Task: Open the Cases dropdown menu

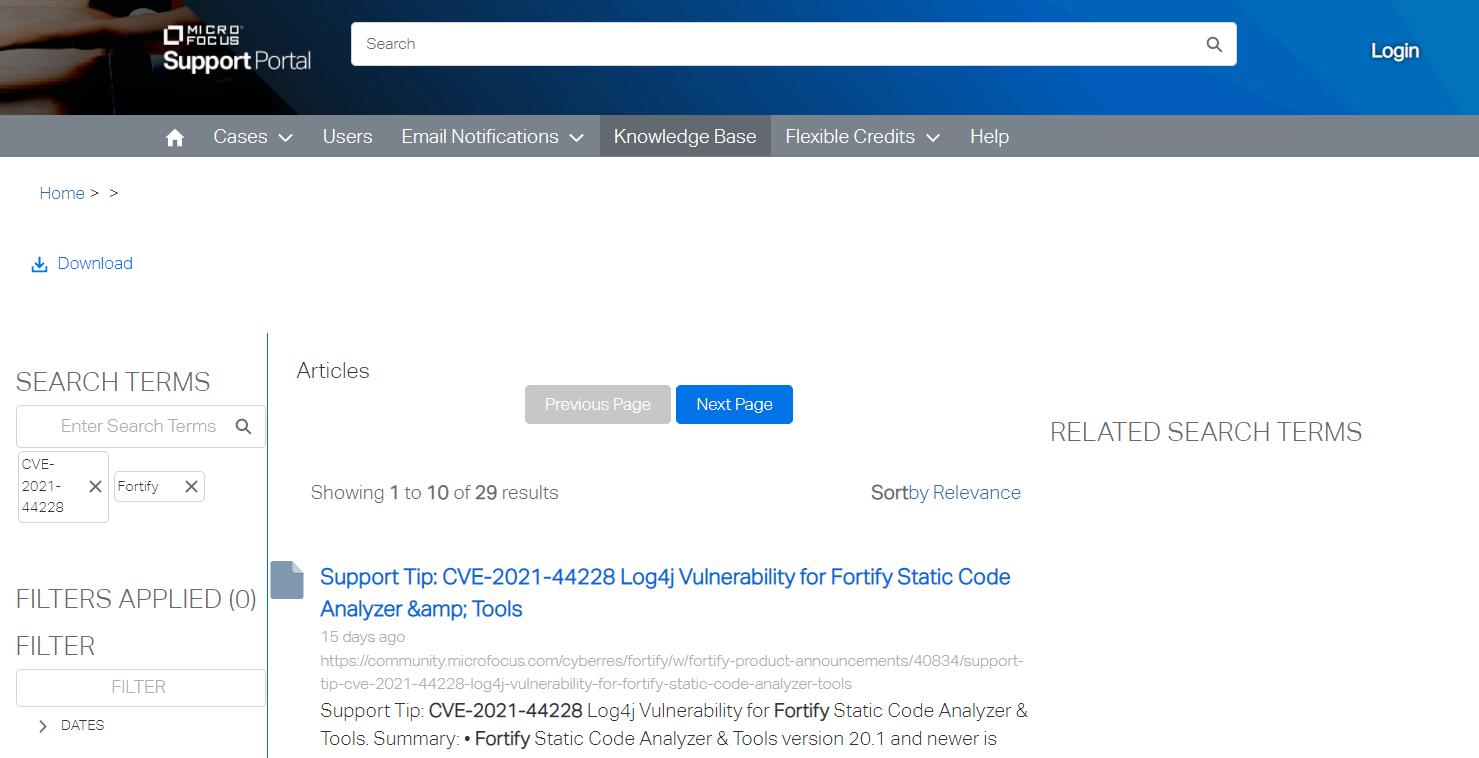Action: click(253, 137)
